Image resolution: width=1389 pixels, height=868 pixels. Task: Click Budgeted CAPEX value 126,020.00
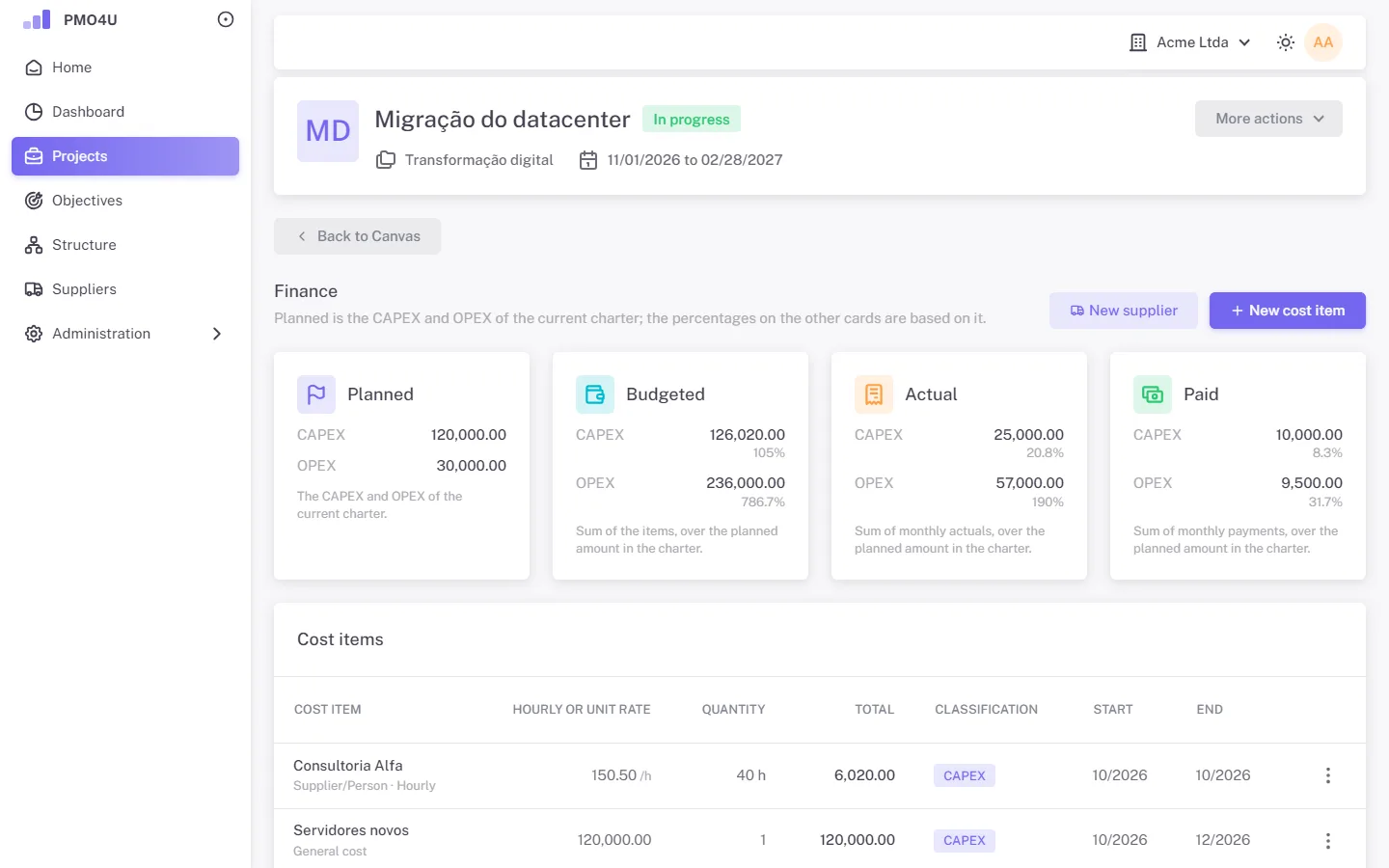point(748,435)
